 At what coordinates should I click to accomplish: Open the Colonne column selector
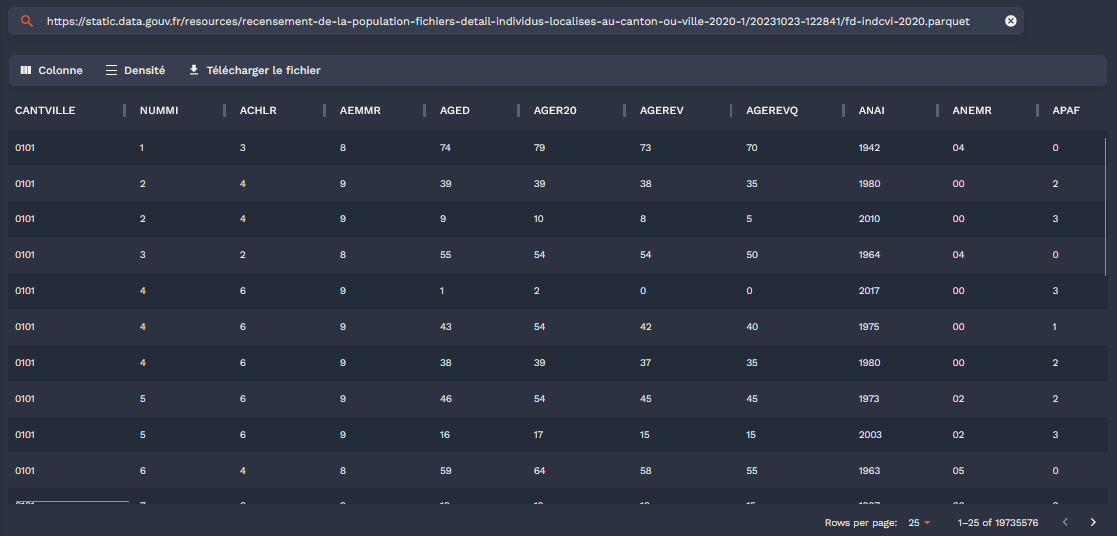(51, 71)
